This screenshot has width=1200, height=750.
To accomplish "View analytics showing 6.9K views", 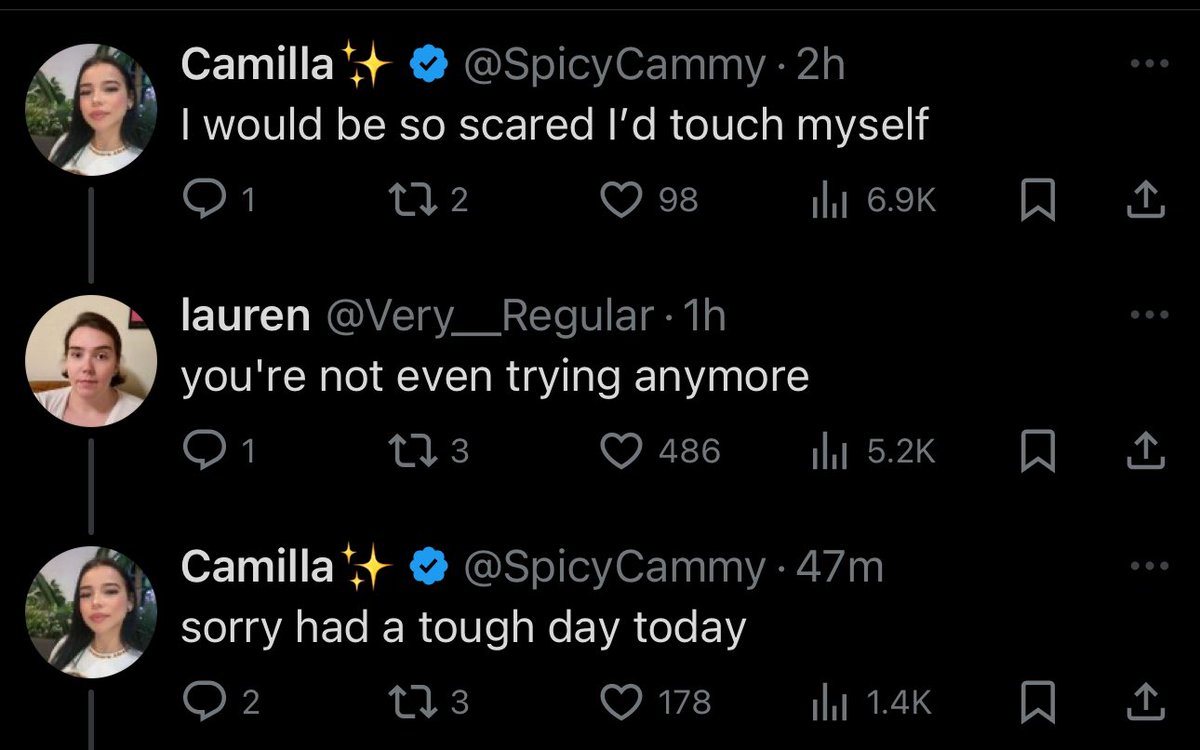I will 873,201.
